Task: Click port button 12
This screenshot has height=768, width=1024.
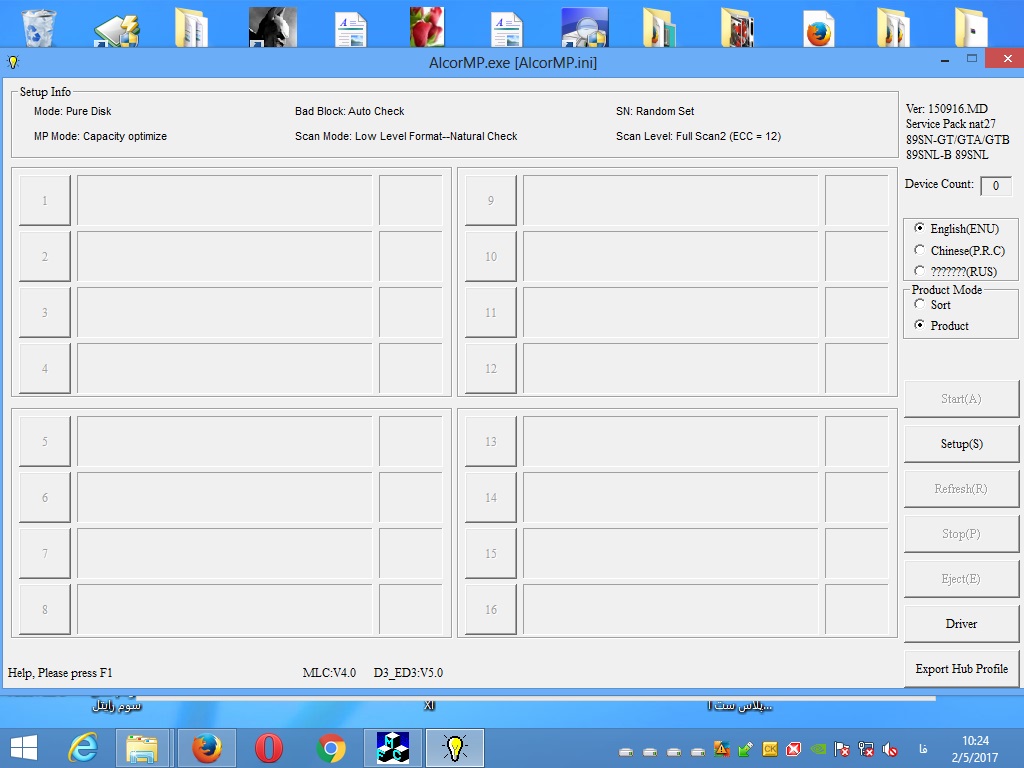Action: 490,368
